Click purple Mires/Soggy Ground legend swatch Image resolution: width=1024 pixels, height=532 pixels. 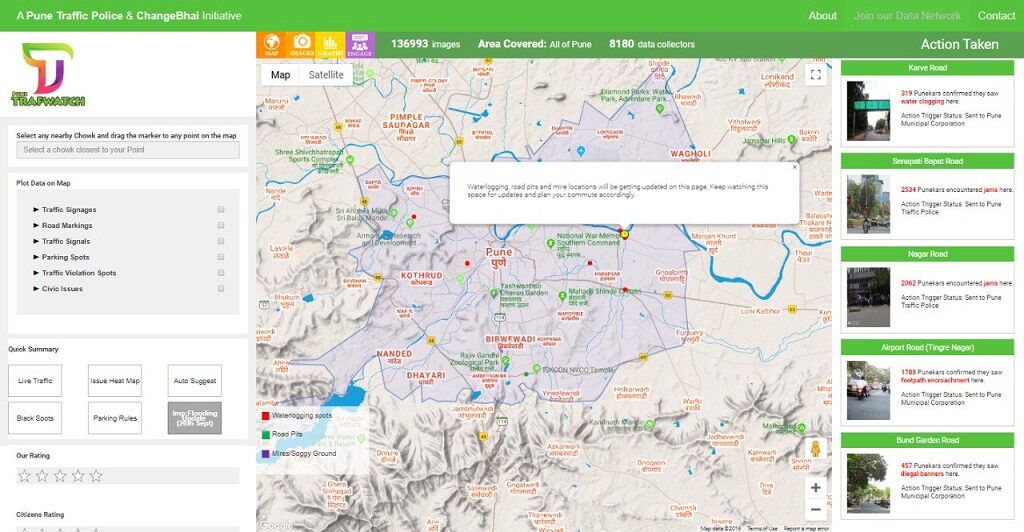265,453
